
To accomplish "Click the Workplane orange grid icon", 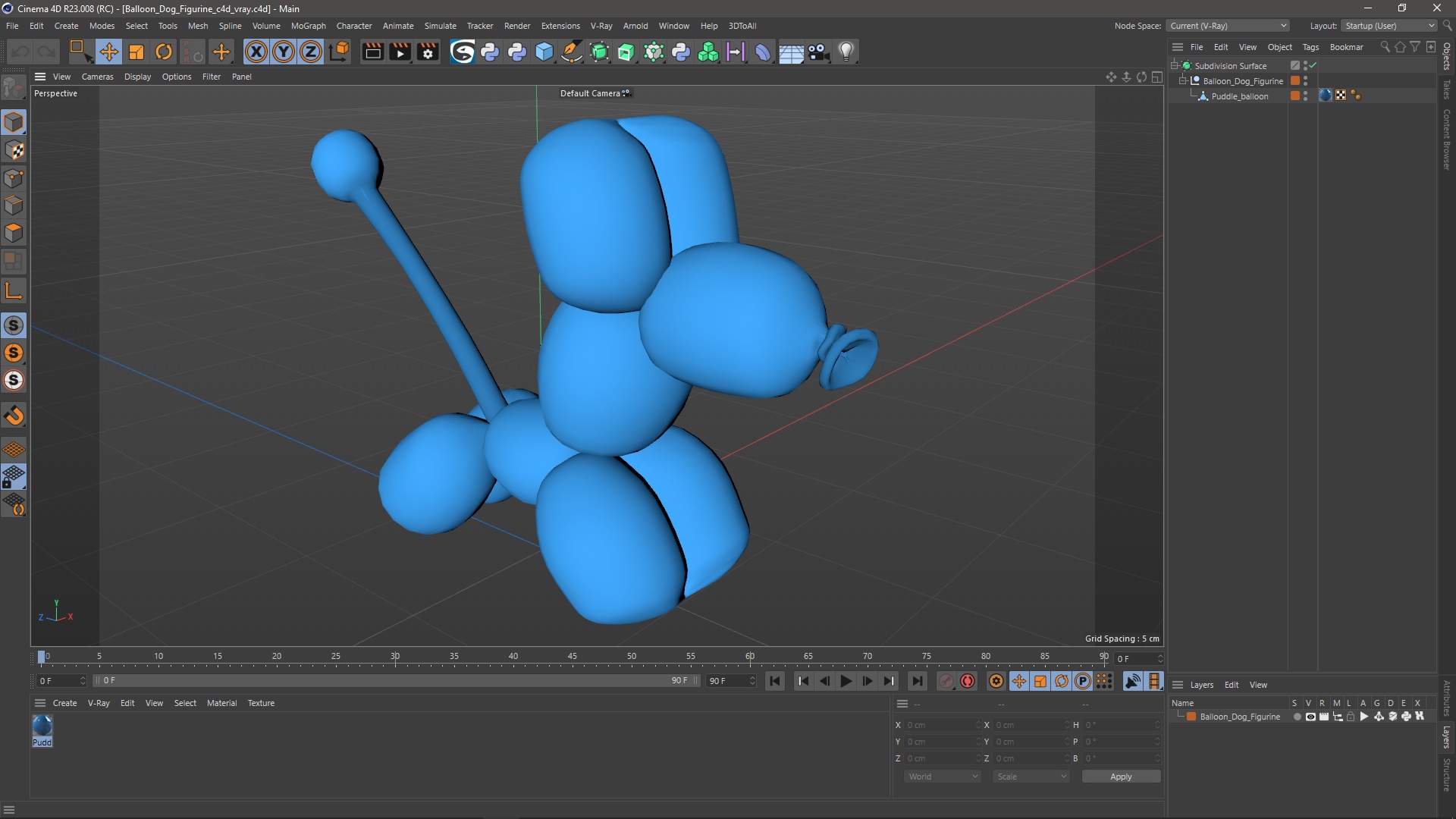I will [x=14, y=450].
